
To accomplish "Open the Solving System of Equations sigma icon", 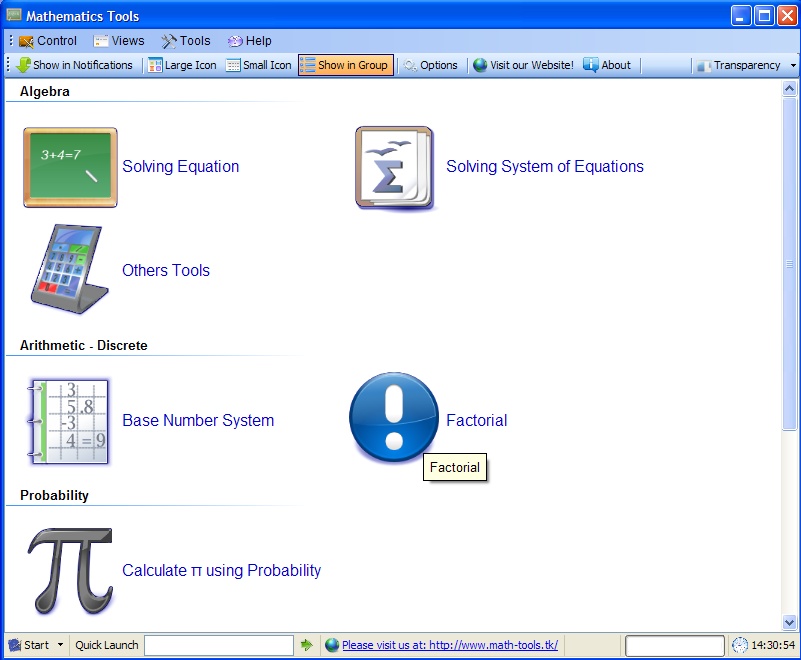I will tap(394, 167).
